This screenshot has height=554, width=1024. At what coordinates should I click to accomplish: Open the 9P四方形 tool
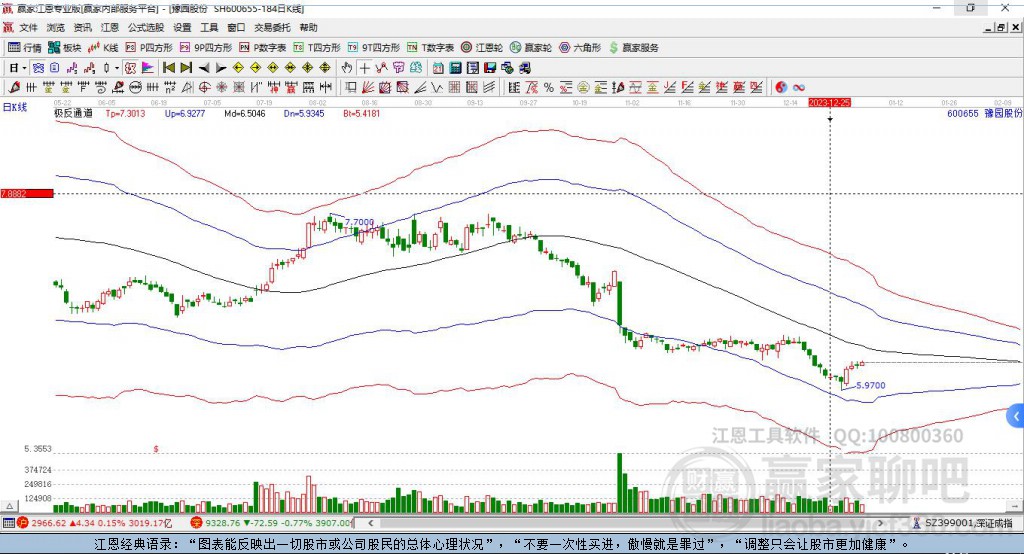(x=206, y=48)
